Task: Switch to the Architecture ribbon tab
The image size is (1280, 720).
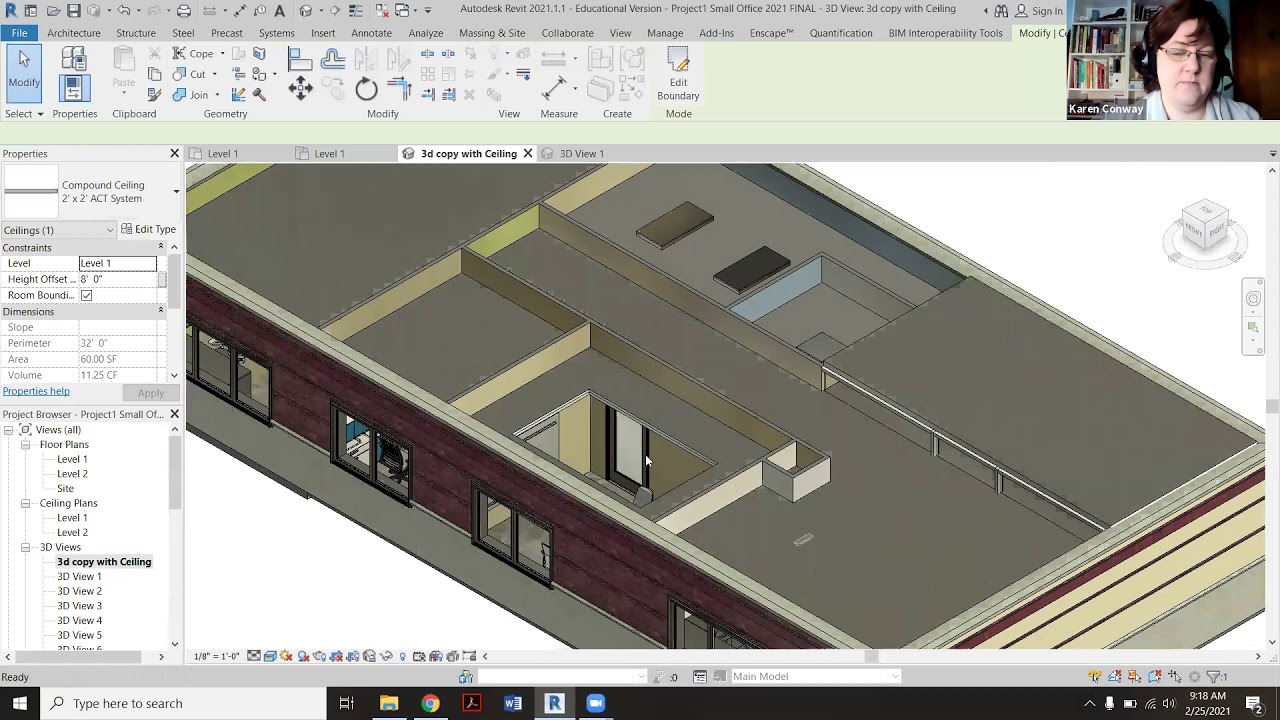Action: click(x=74, y=33)
